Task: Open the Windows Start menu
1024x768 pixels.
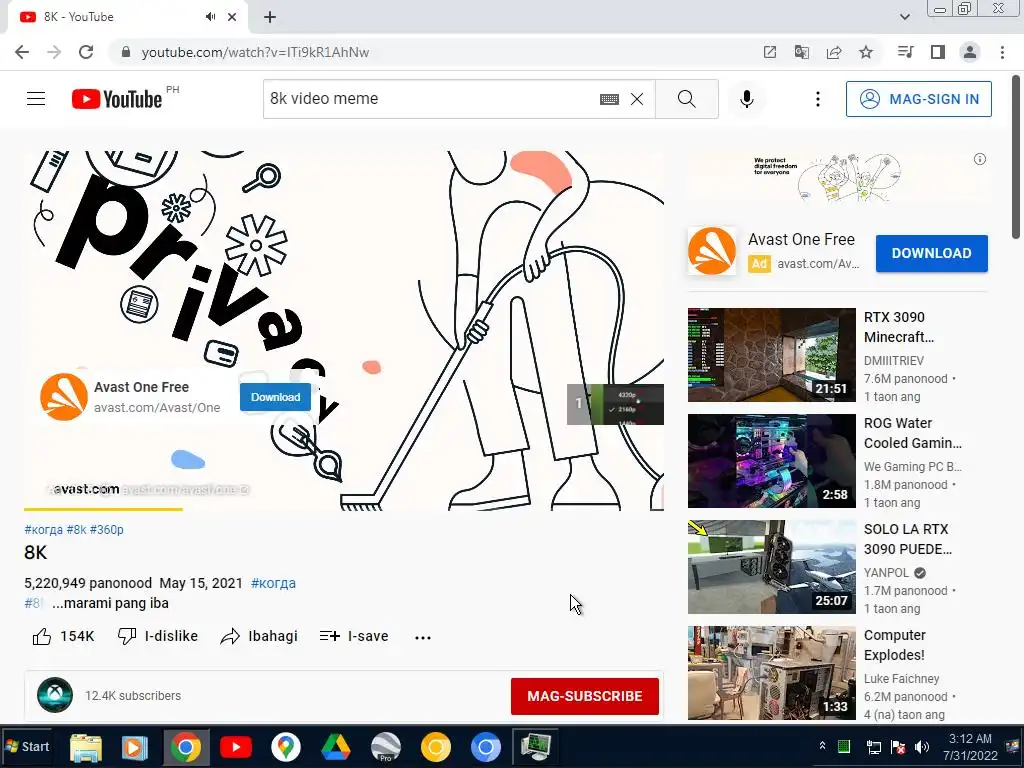Action: tap(27, 746)
